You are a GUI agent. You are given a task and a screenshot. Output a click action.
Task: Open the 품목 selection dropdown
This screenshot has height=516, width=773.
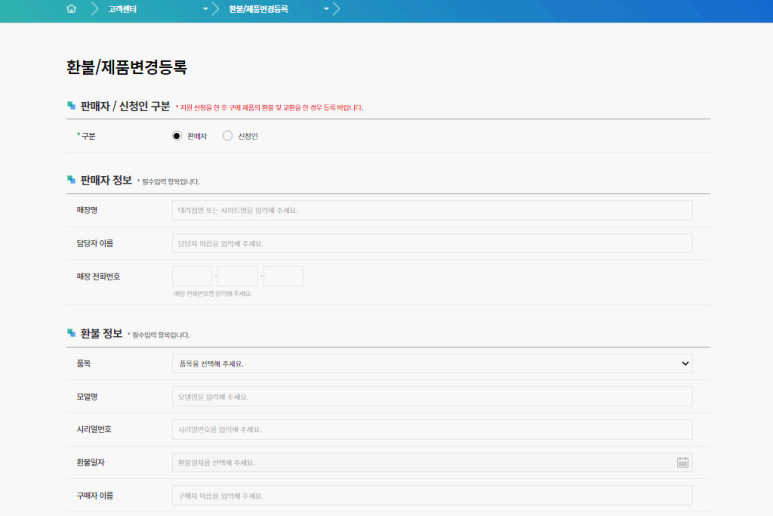(432, 363)
